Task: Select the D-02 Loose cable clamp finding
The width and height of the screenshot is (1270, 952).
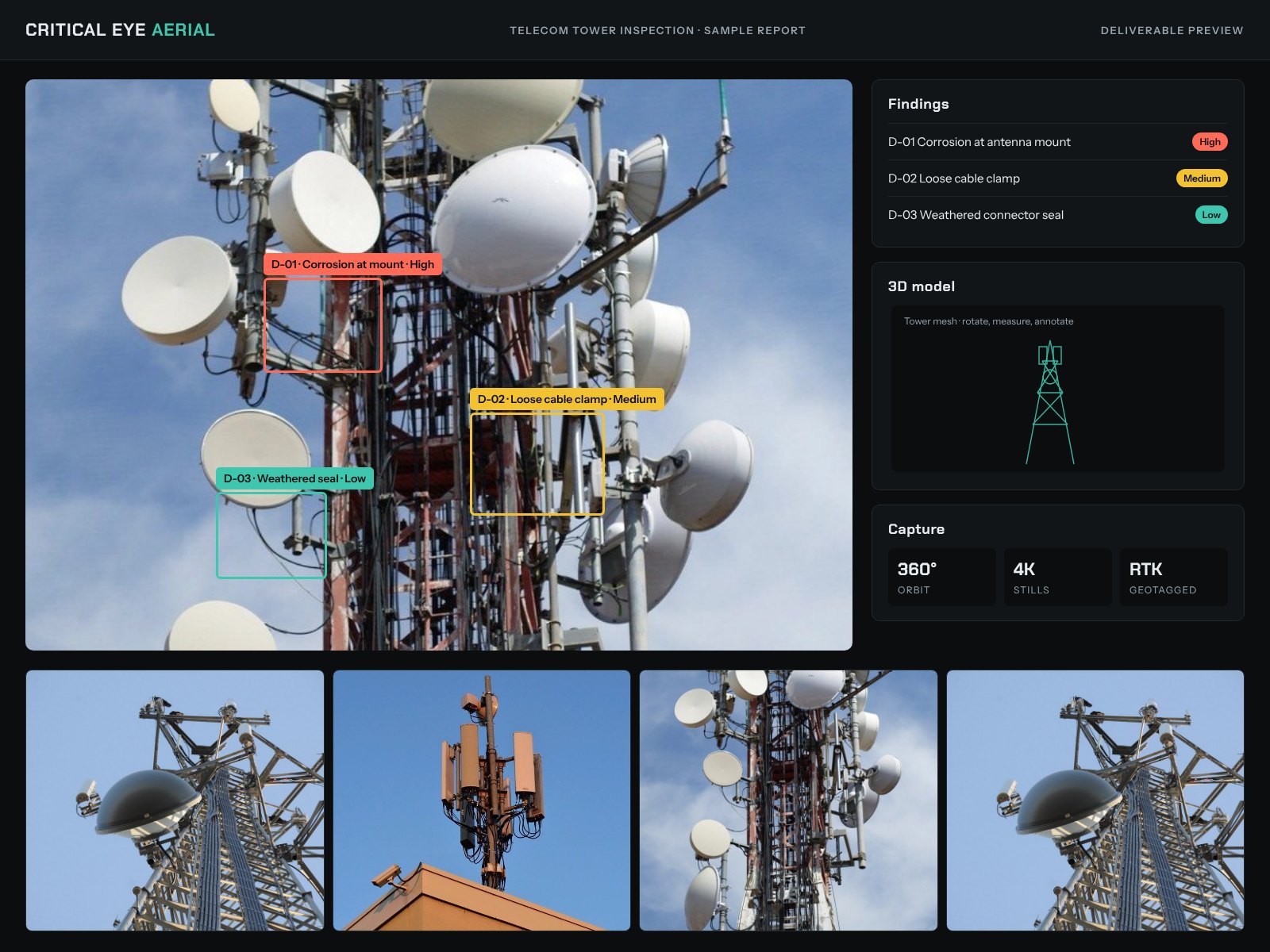Action: (1057, 178)
